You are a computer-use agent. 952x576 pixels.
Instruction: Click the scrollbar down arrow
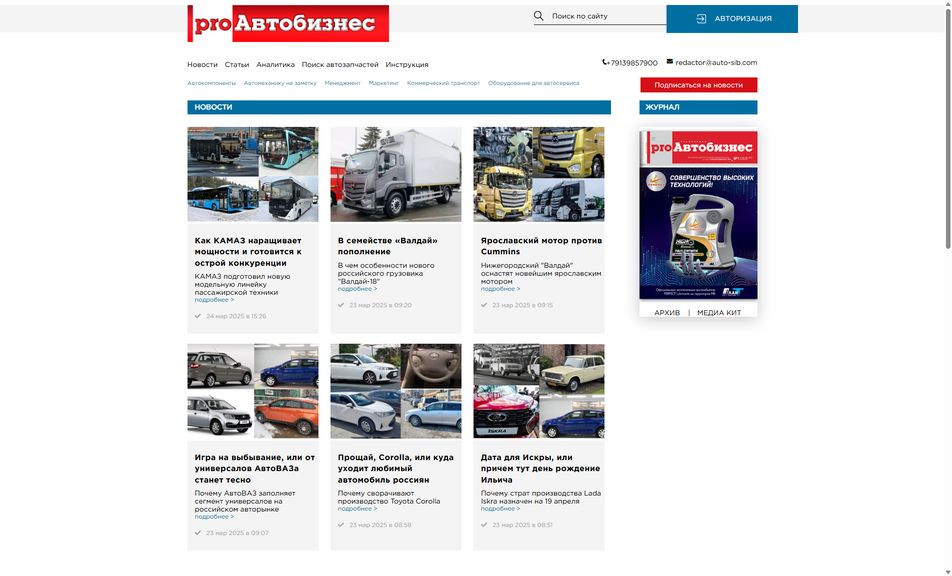948,572
